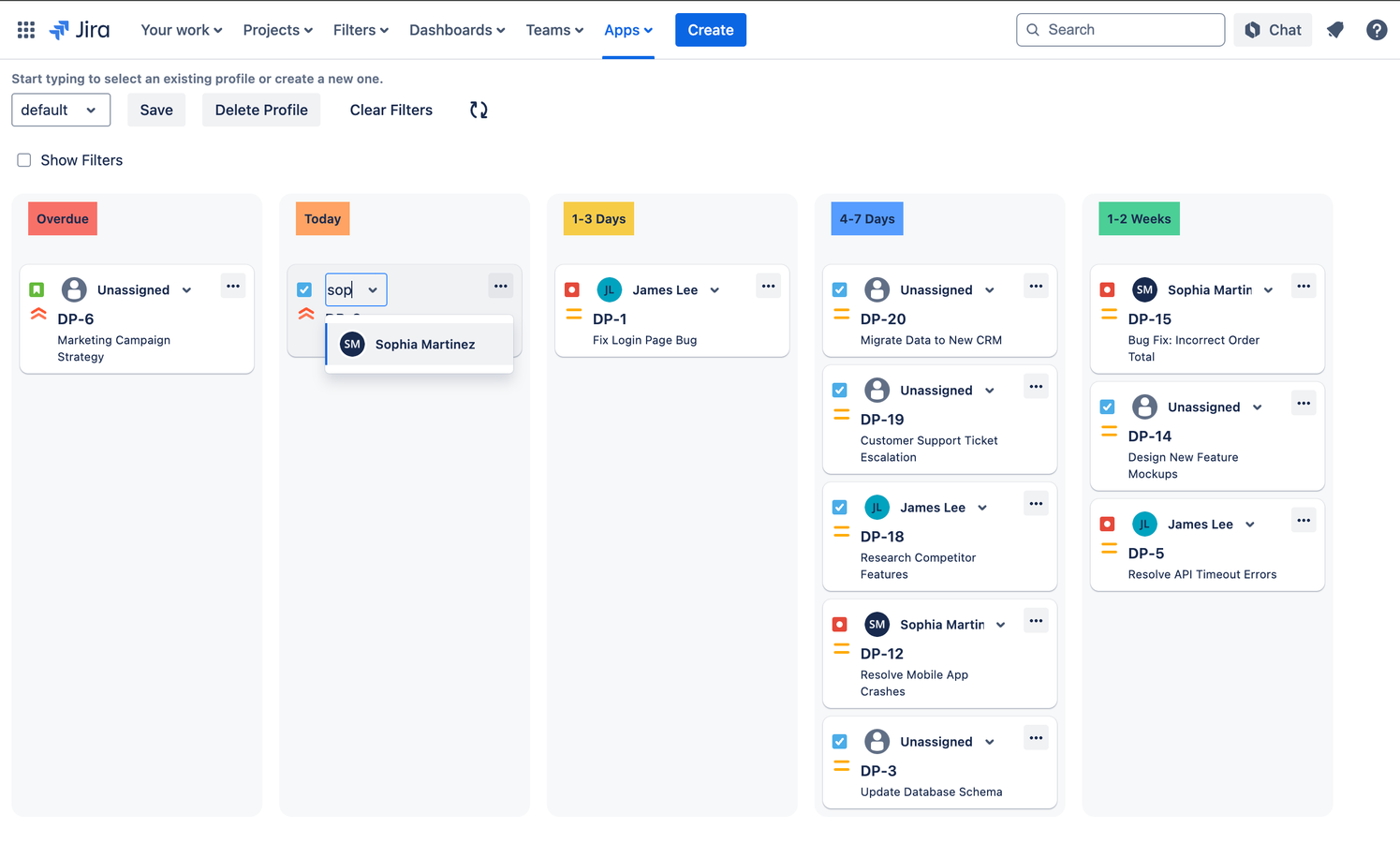Open the Filters menu
Viewport: 1400px width, 843px height.
click(361, 30)
